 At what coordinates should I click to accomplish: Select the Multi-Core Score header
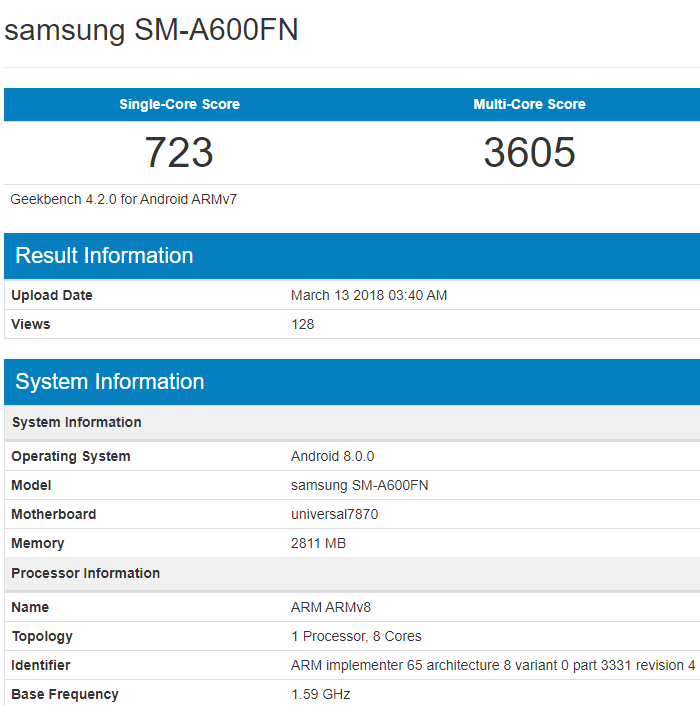pyautogui.click(x=529, y=104)
